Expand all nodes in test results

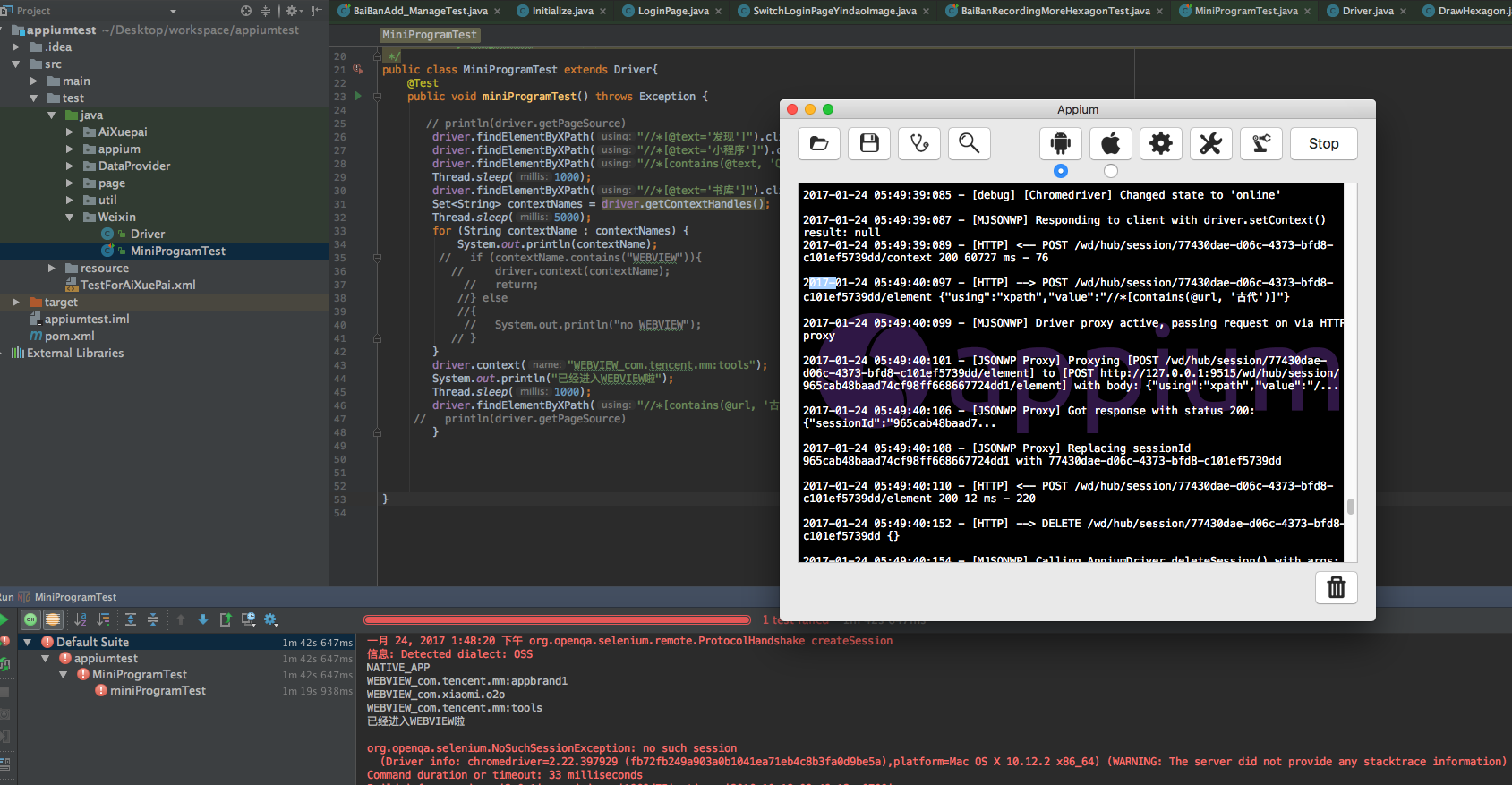131,619
